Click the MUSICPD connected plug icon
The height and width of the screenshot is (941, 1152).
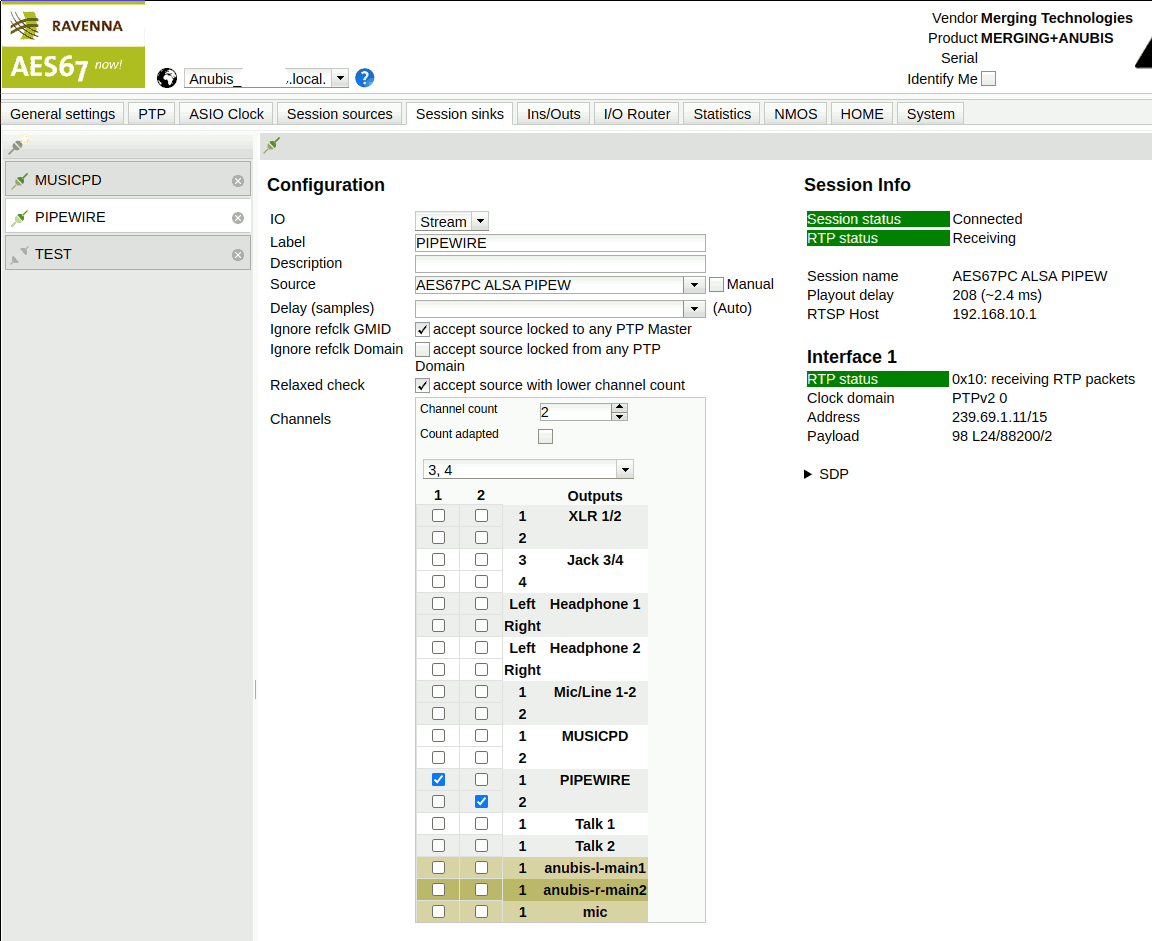pyautogui.click(x=20, y=180)
